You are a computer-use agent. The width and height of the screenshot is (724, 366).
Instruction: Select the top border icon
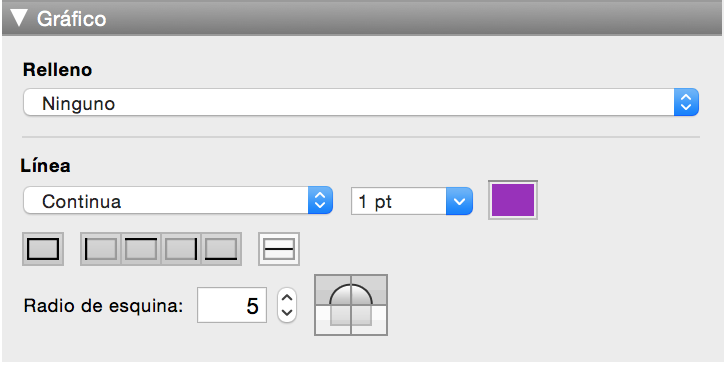(x=141, y=249)
